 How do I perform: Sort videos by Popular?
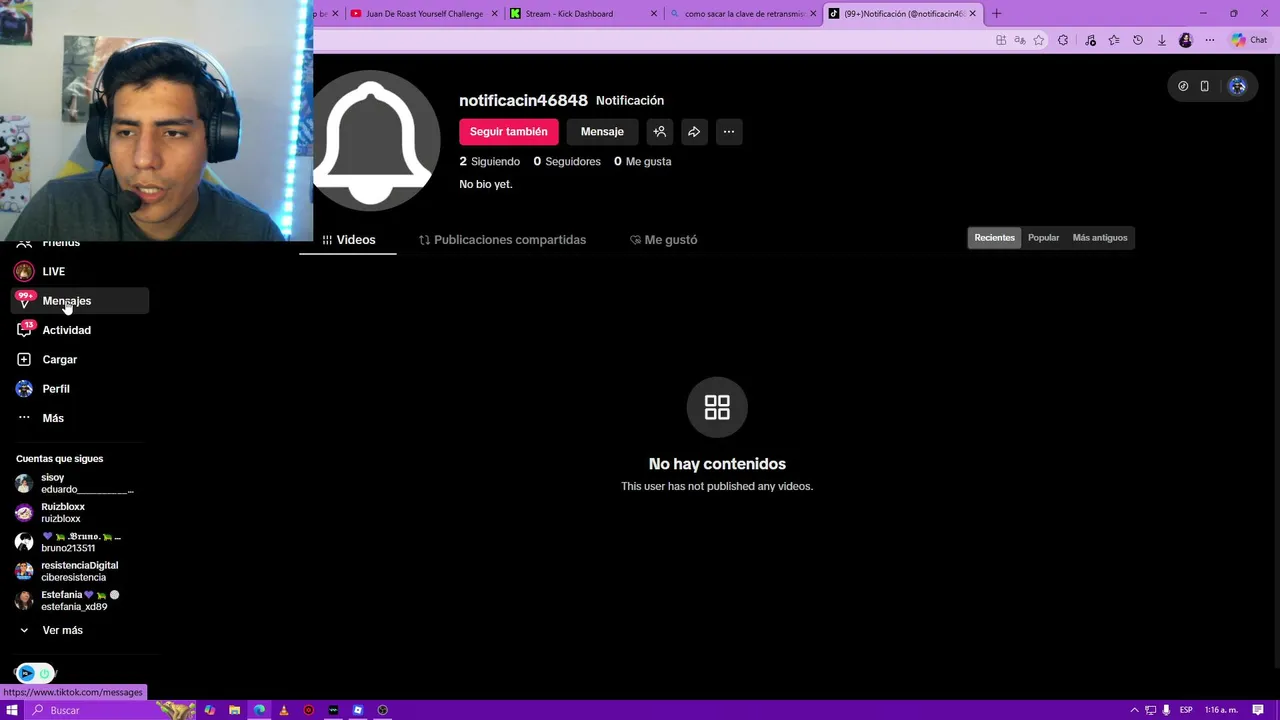click(1043, 238)
